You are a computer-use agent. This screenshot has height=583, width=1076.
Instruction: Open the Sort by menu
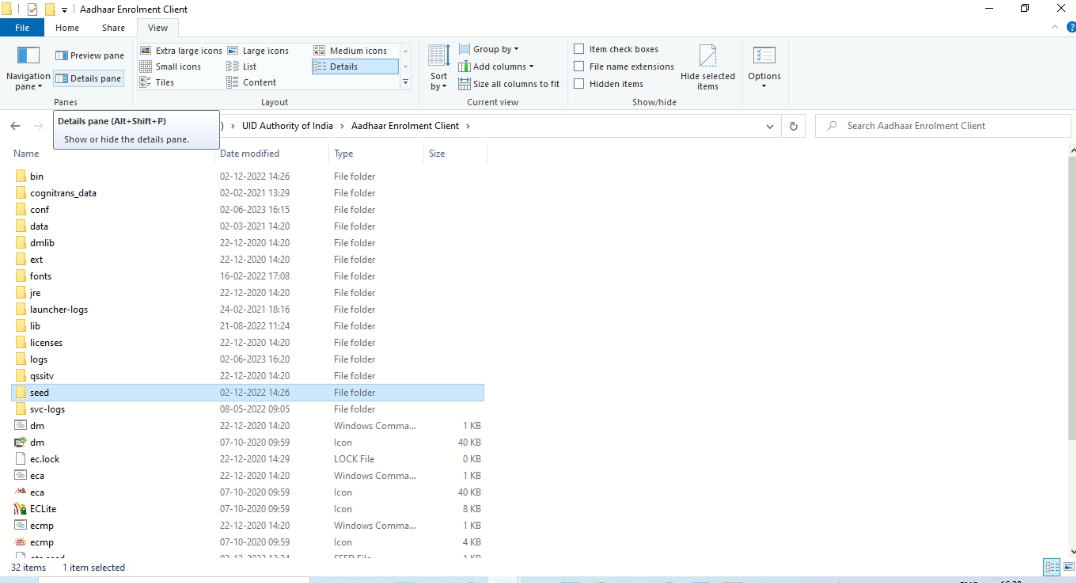click(438, 67)
